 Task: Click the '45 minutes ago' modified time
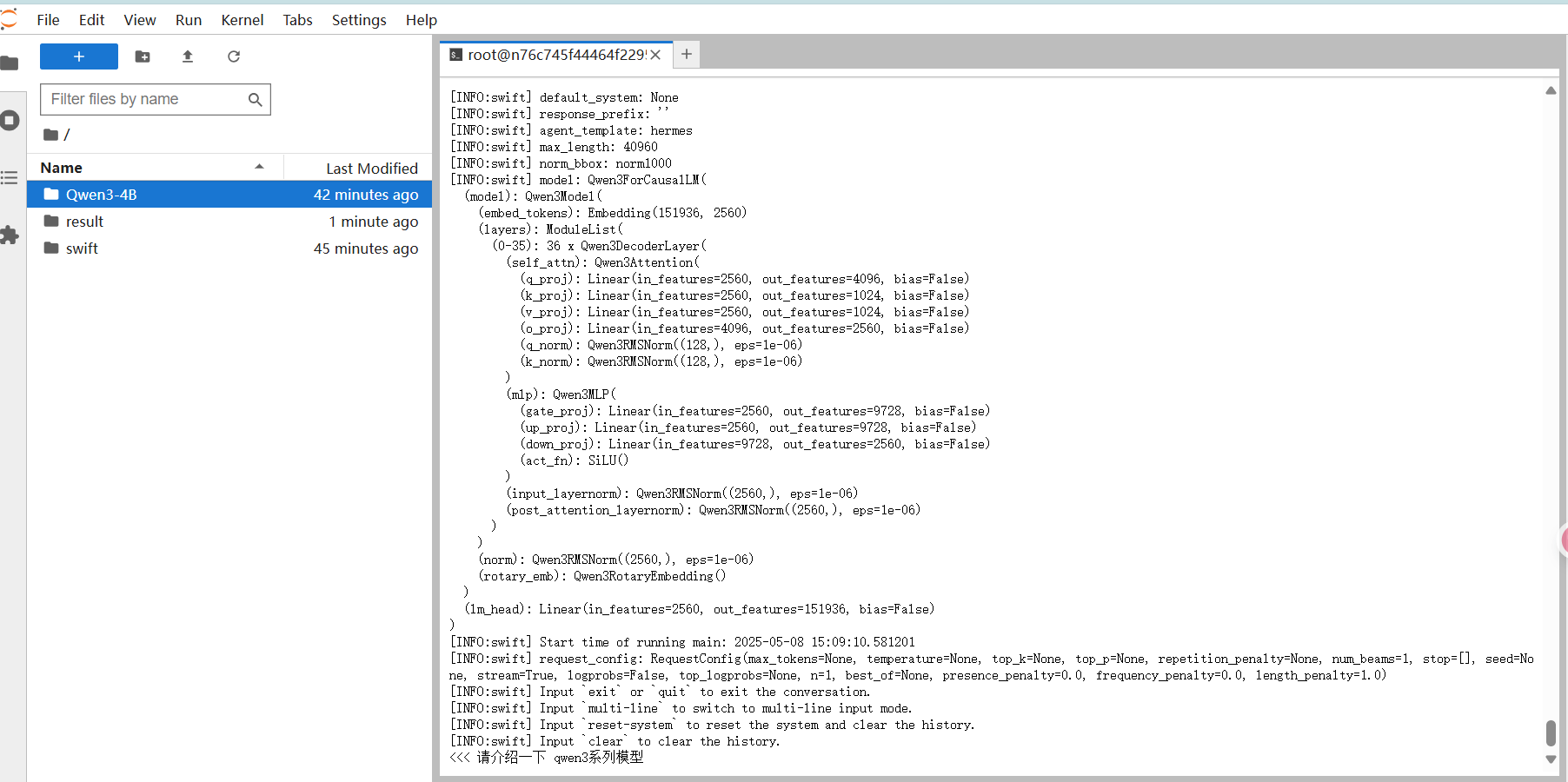pos(366,249)
